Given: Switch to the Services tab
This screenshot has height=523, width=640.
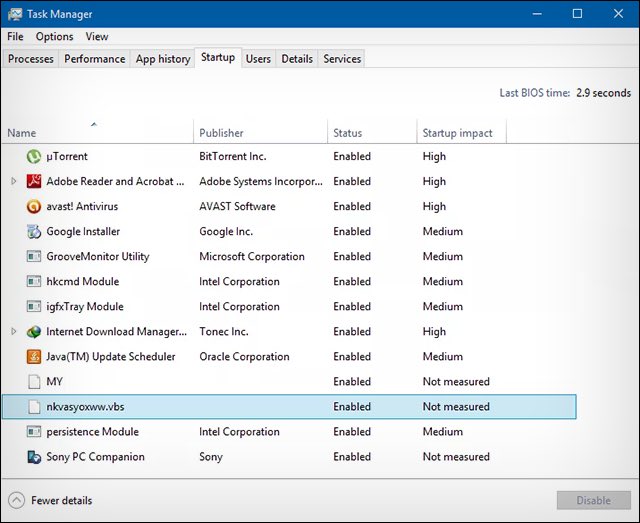Looking at the screenshot, I should pyautogui.click(x=342, y=59).
